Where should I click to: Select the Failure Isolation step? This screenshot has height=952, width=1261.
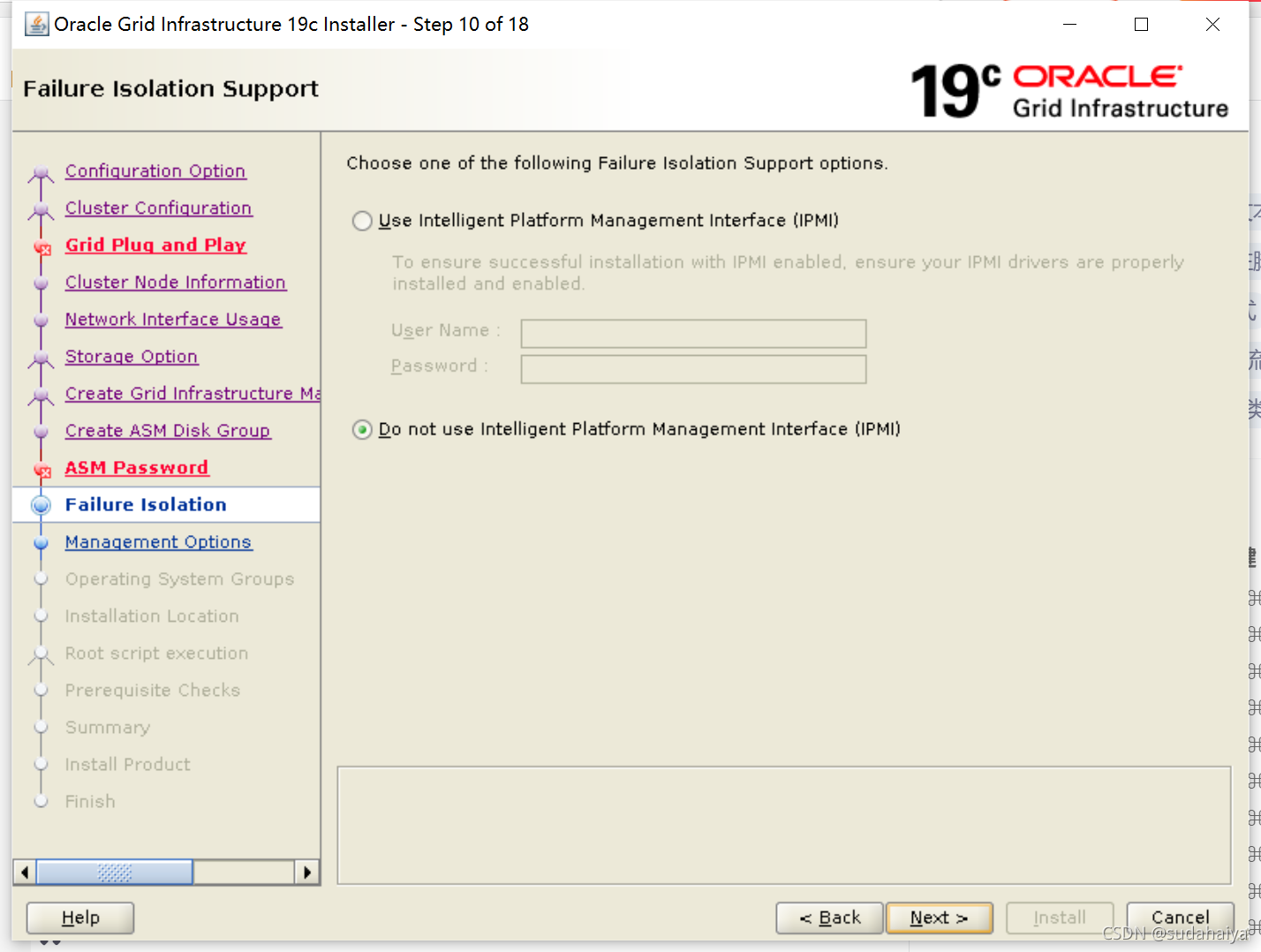[146, 505]
